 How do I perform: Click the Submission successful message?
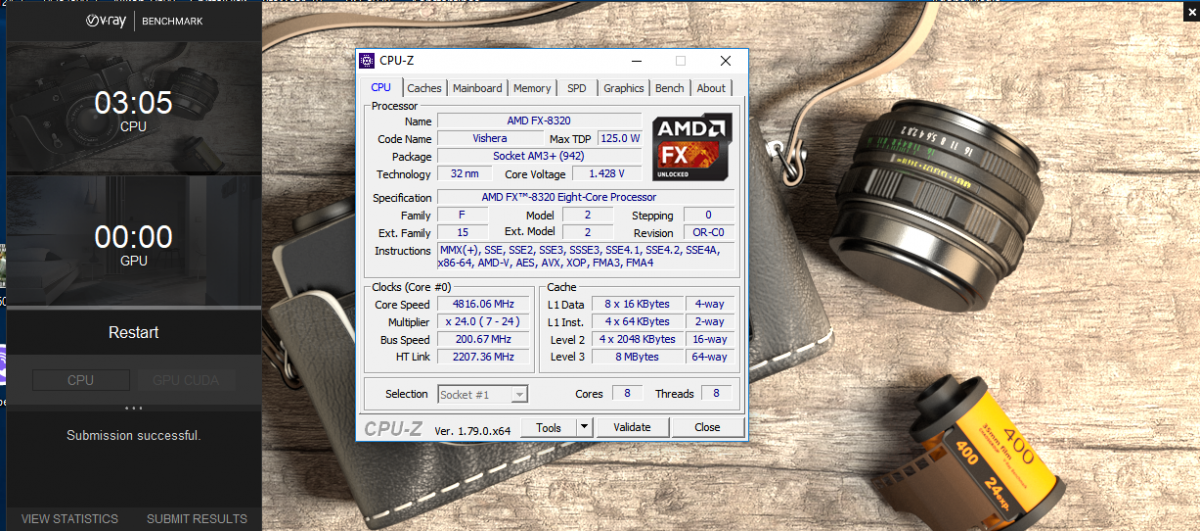(x=133, y=435)
